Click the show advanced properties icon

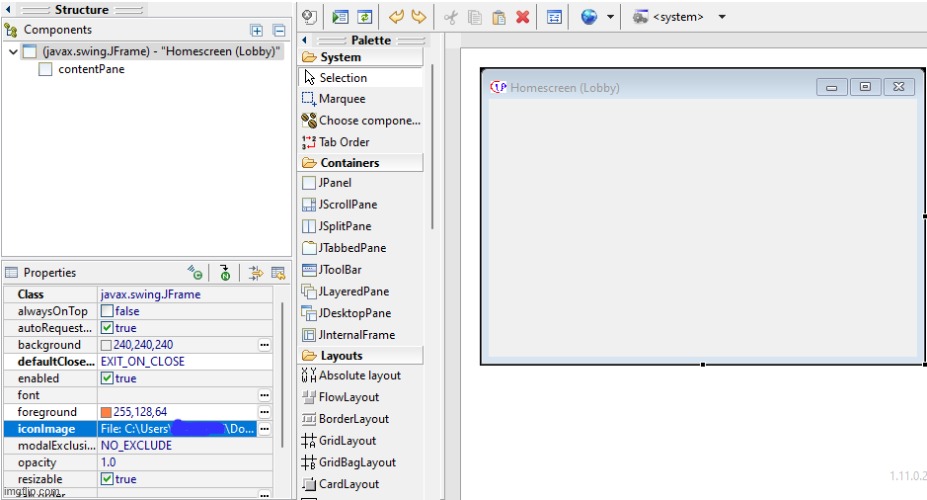[x=255, y=272]
